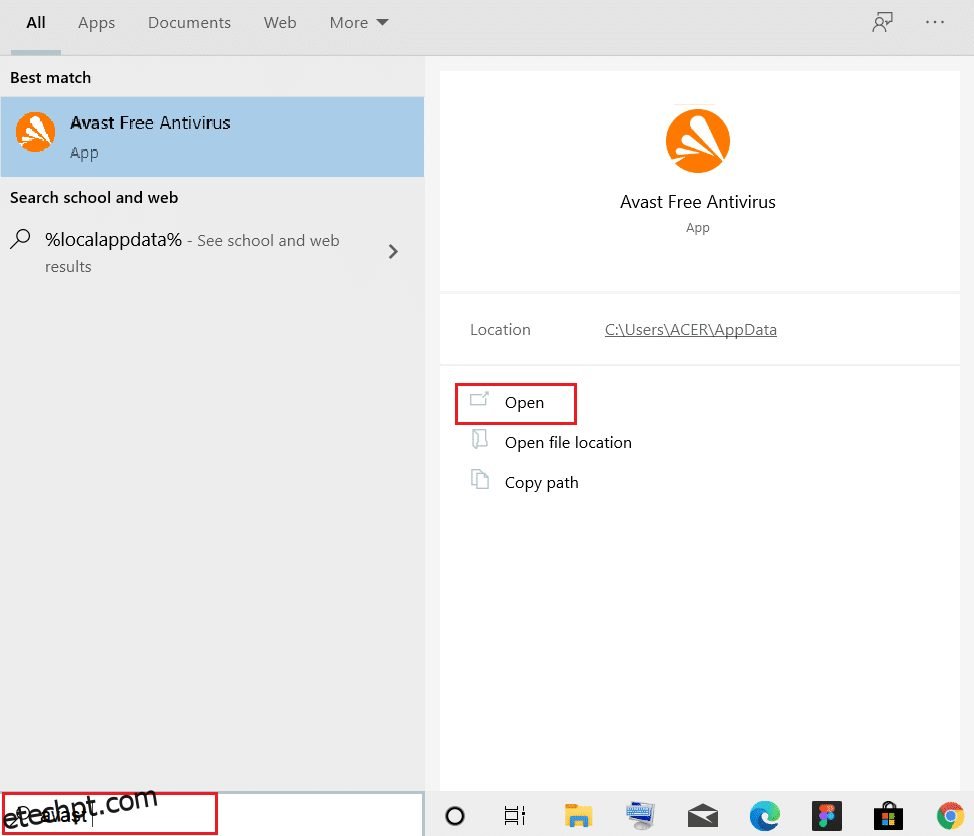The width and height of the screenshot is (974, 836).
Task: Click Open file location
Action: pos(568,443)
